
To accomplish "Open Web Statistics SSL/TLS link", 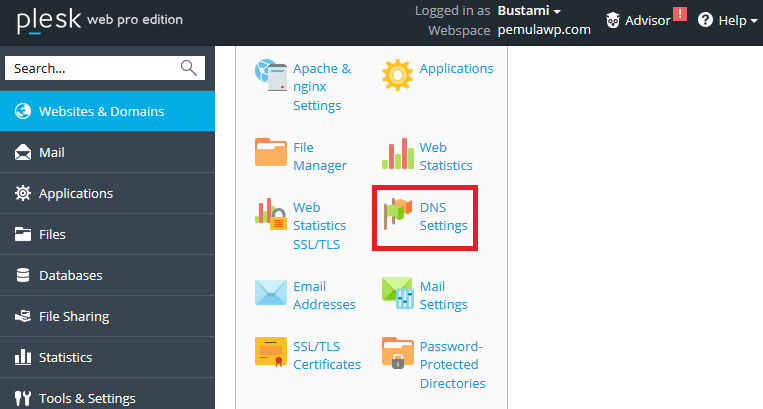I will click(x=320, y=226).
